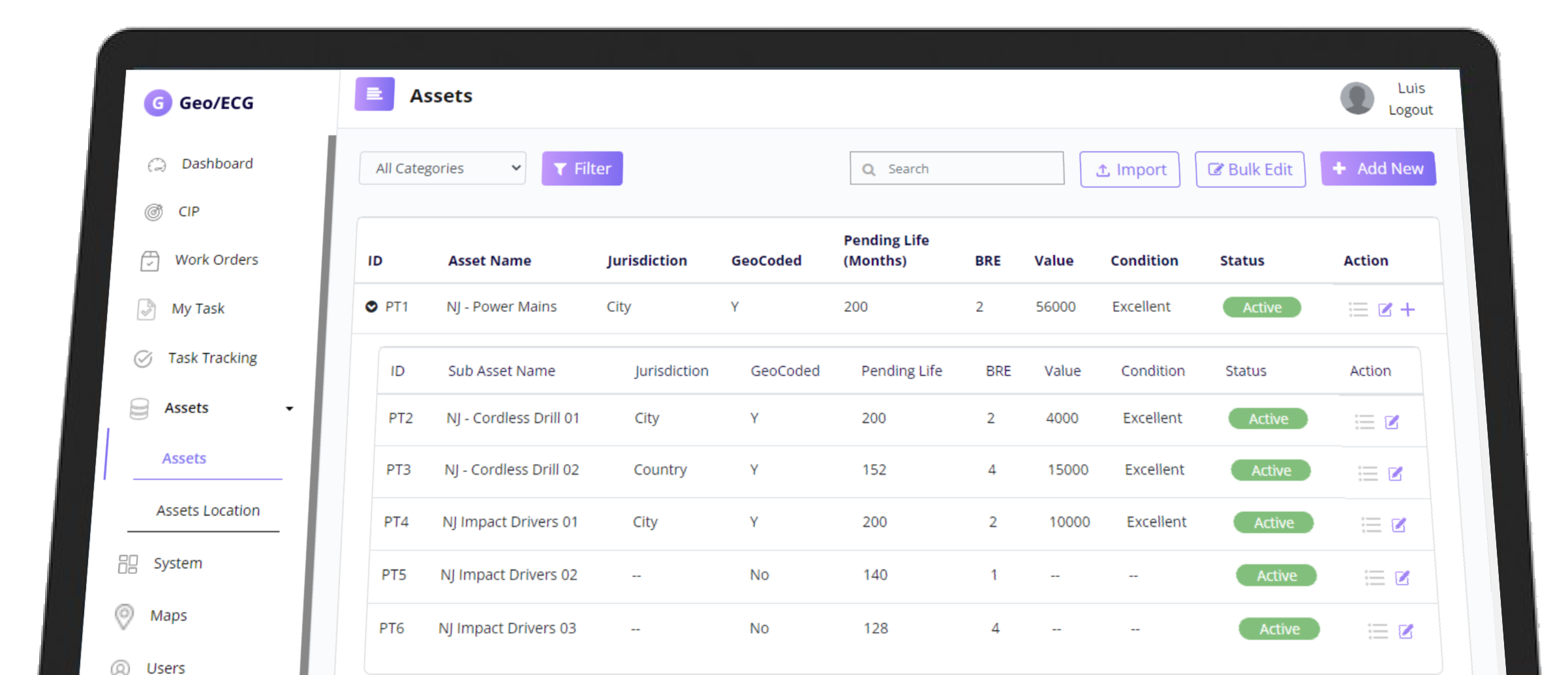Collapse the Assets sidebar menu arrow
Screen dimensions: 1568x675
coord(289,409)
